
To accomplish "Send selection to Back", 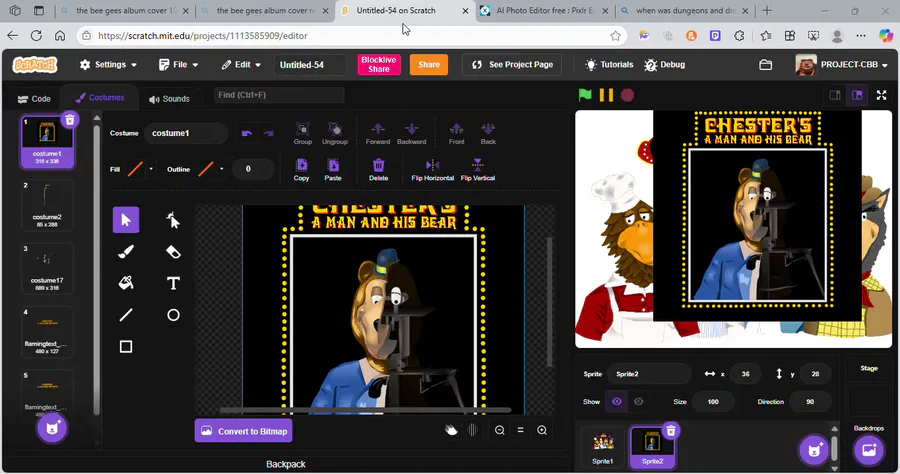I will coord(488,133).
